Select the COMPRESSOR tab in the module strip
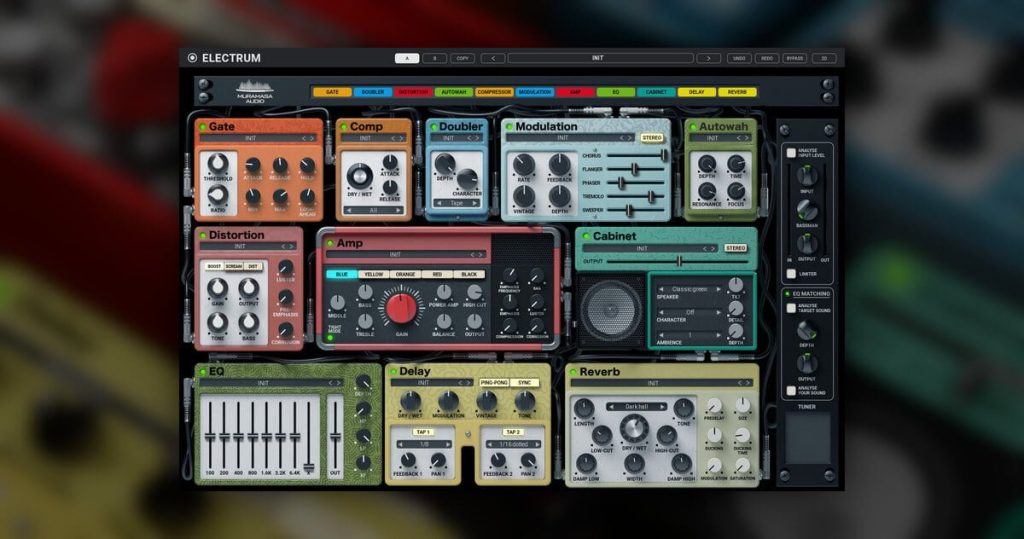1024x539 pixels. coord(494,92)
